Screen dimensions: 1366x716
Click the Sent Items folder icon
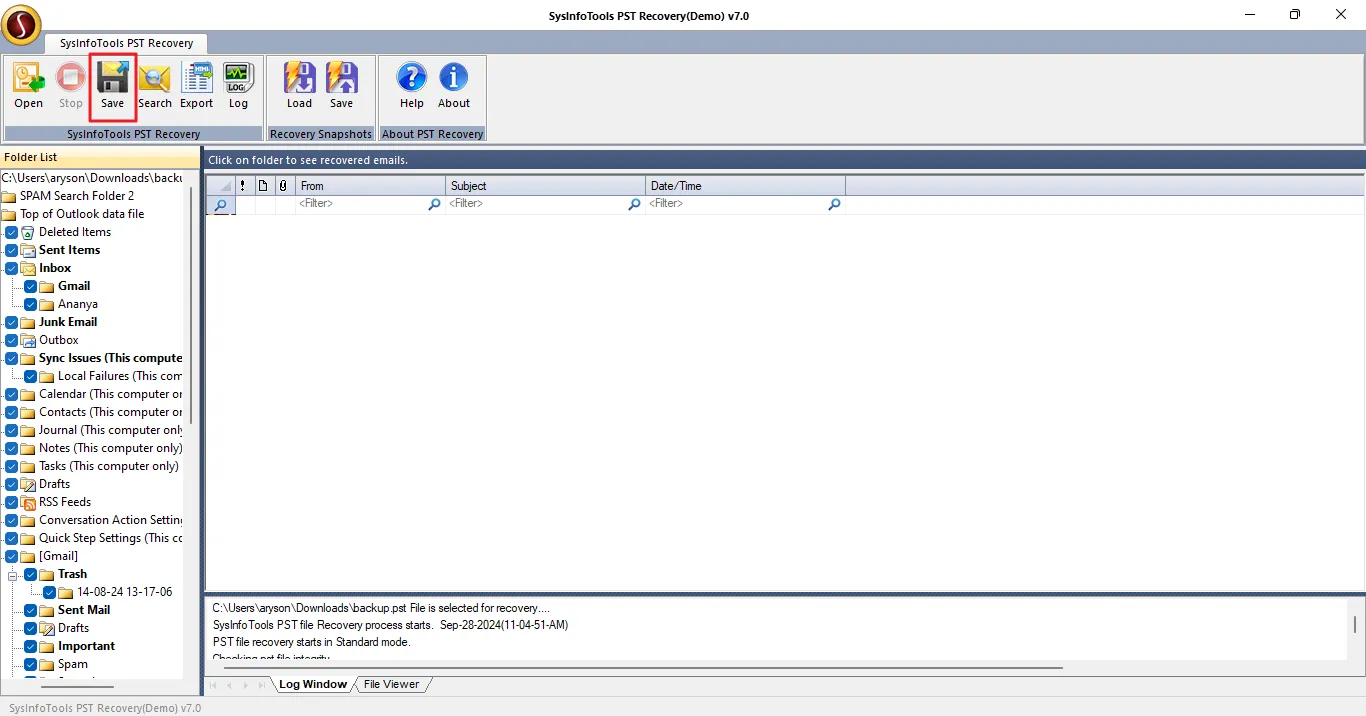(x=28, y=250)
